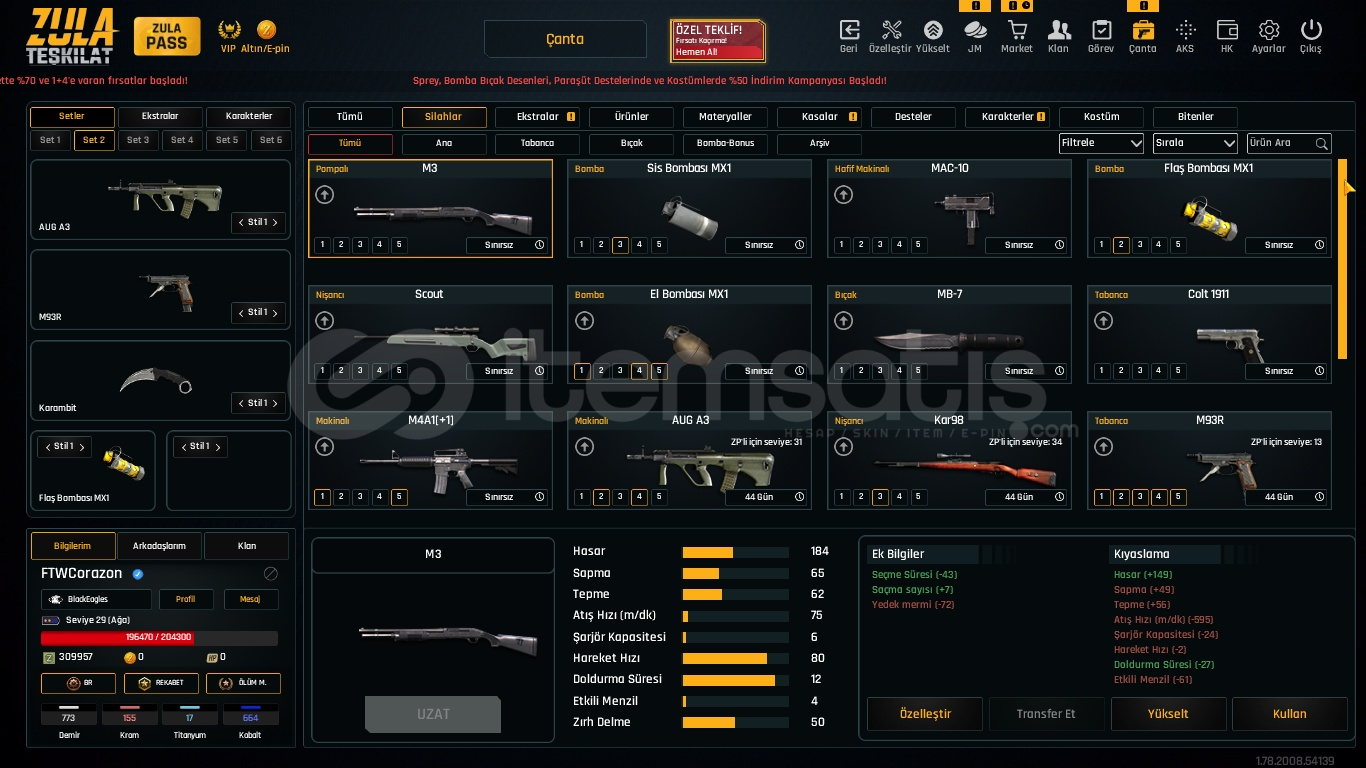
Task: Open the Özelleştir tools icon
Action: coord(891,30)
